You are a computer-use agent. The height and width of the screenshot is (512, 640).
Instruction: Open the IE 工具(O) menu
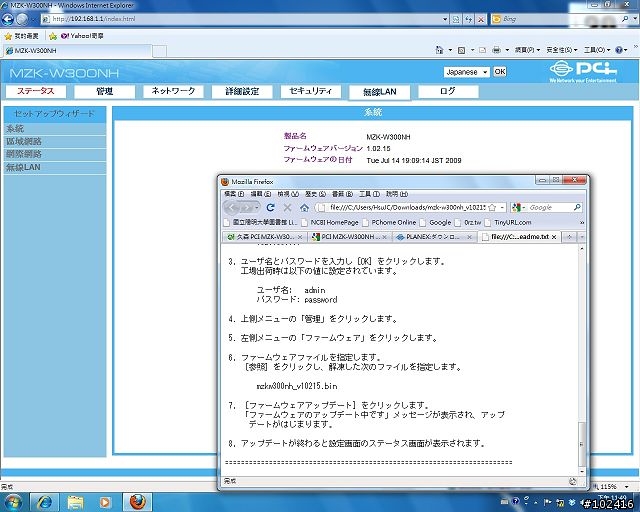(596, 50)
